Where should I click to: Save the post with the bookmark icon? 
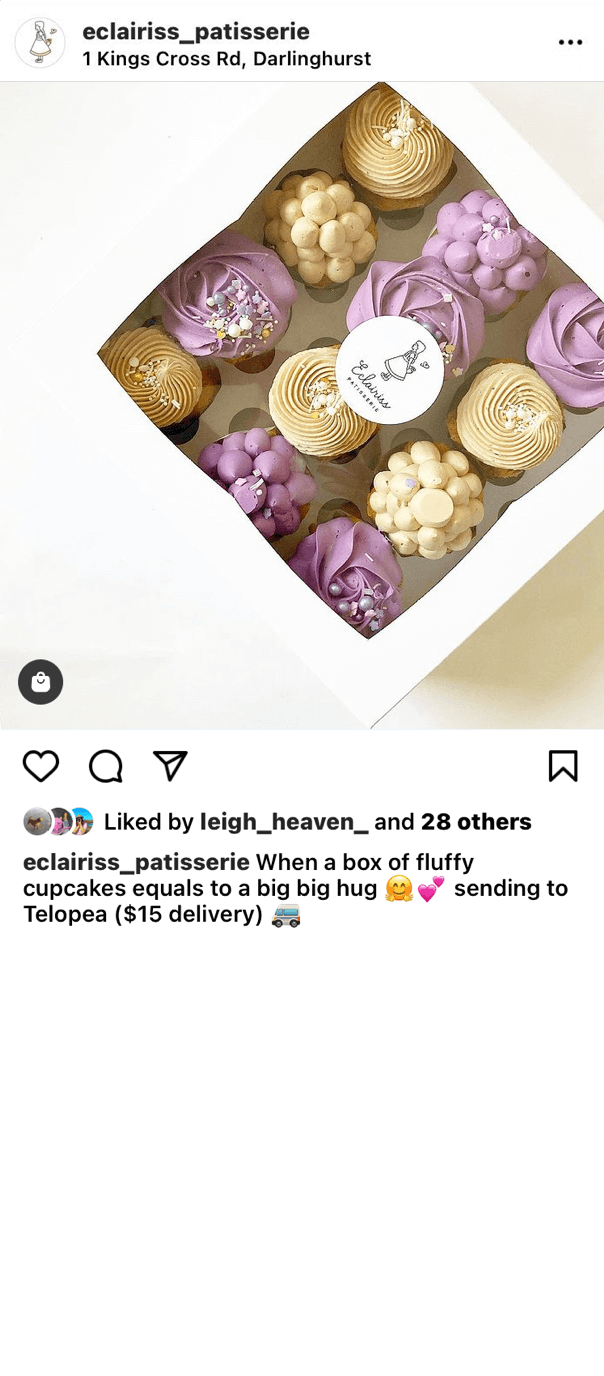[x=563, y=766]
